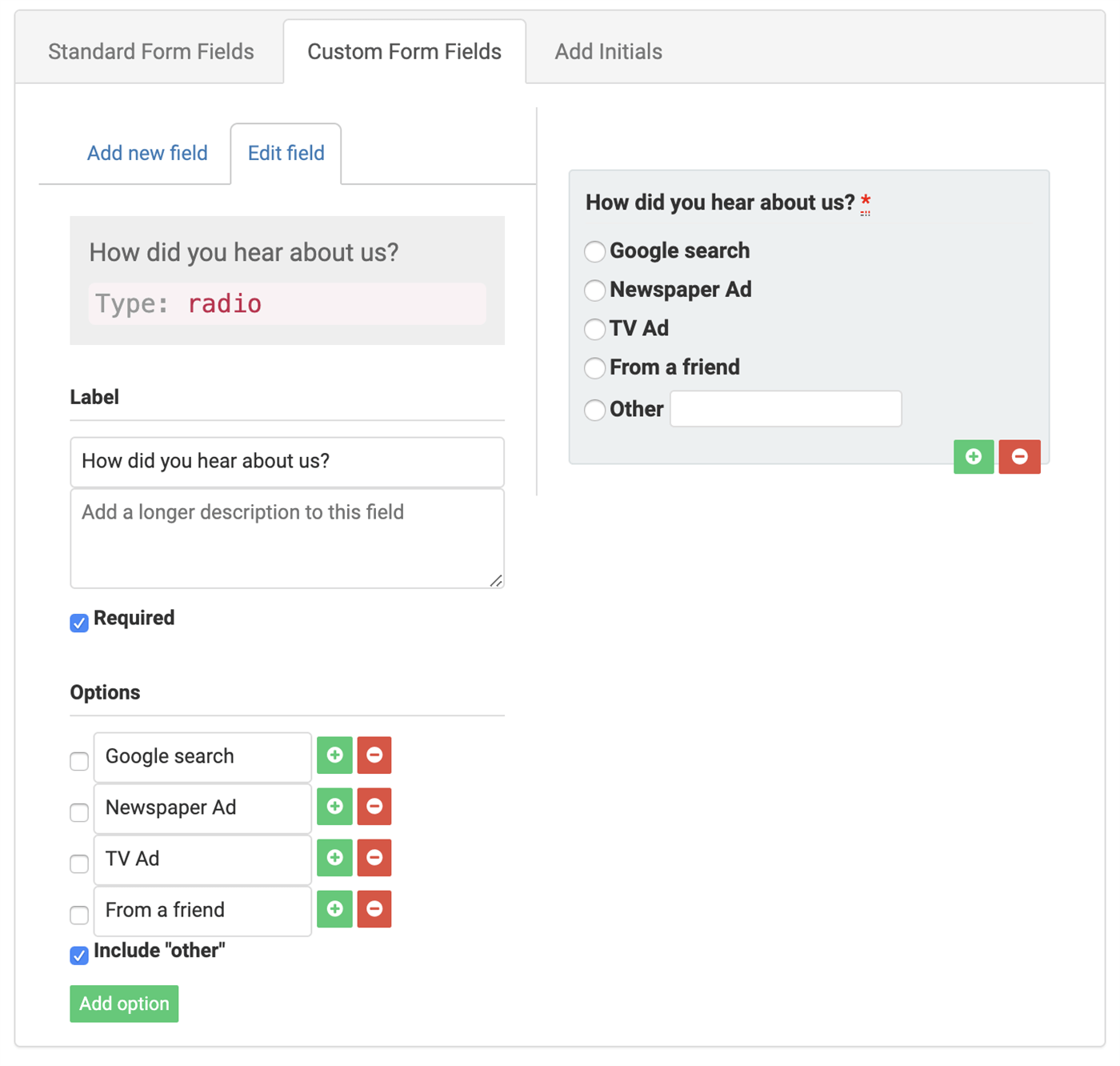
Task: Check the box next to the Google search option
Action: pyautogui.click(x=78, y=761)
